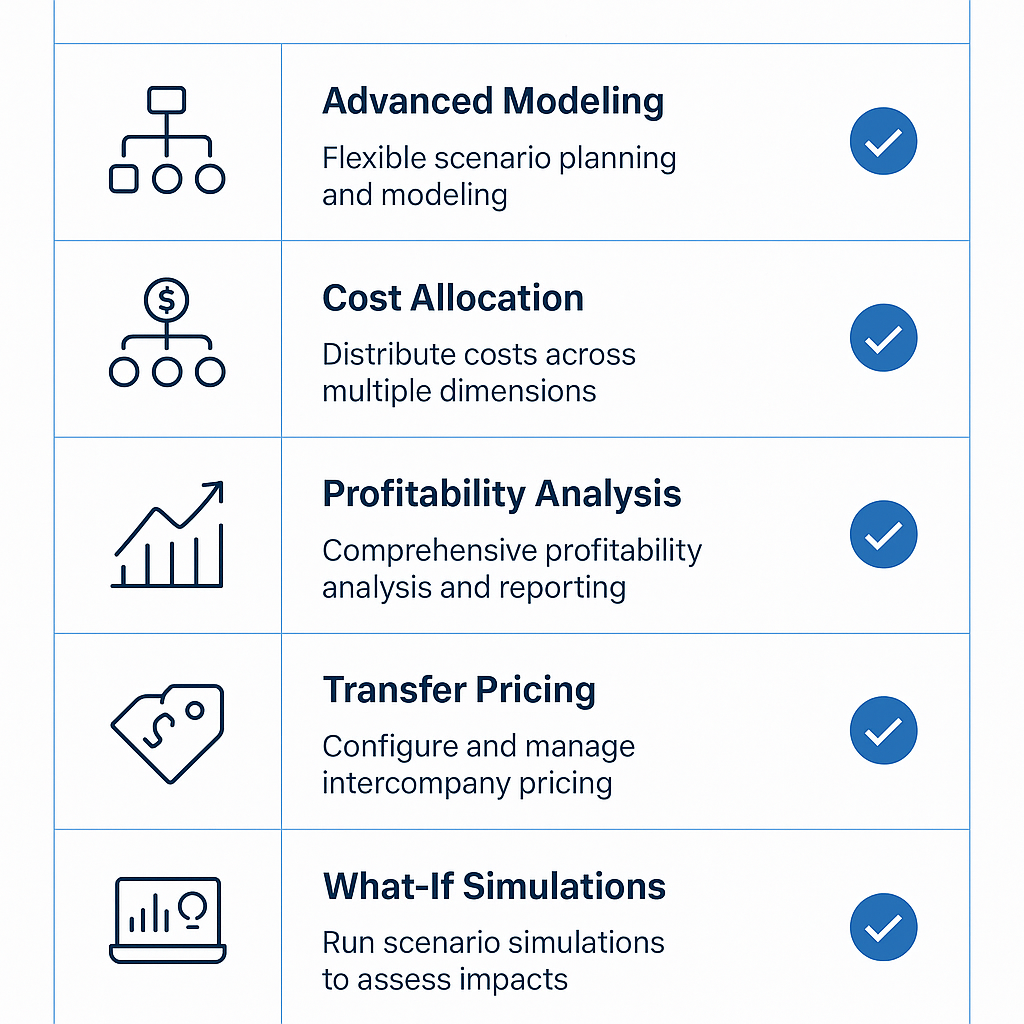Toggle the Advanced Modeling checkmark
The height and width of the screenshot is (1024, 1024).
pyautogui.click(x=883, y=142)
